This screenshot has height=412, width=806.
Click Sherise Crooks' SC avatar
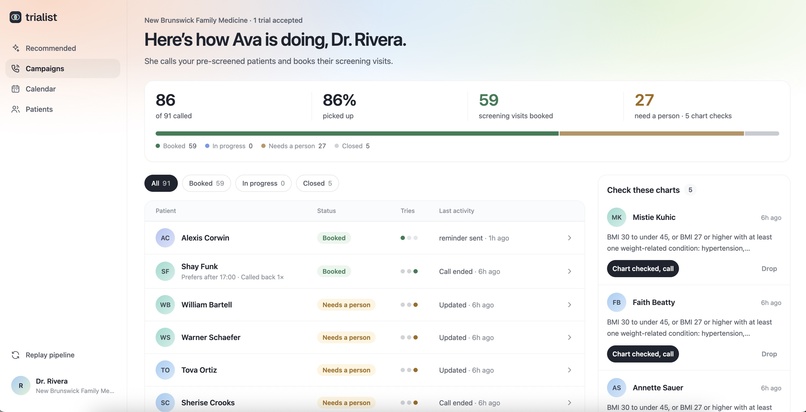click(x=165, y=403)
